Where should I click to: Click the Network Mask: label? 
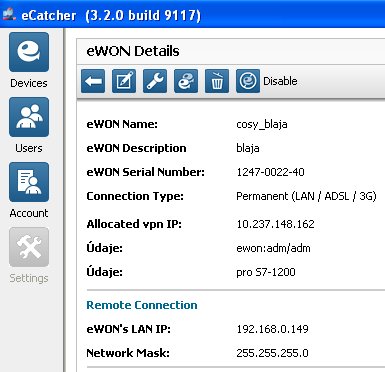pyautogui.click(x=128, y=353)
